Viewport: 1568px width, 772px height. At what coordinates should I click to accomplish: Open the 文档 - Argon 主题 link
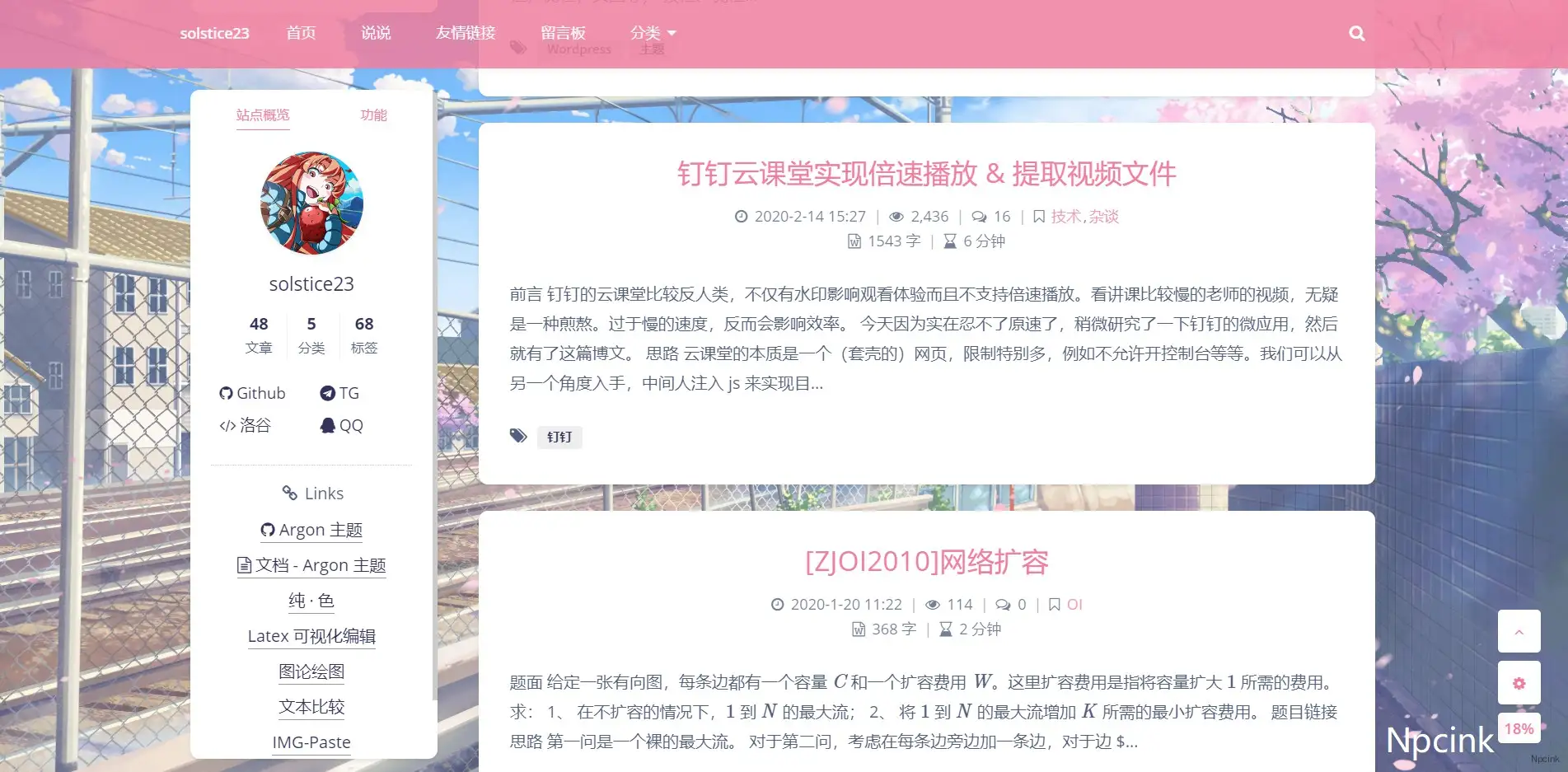(311, 565)
